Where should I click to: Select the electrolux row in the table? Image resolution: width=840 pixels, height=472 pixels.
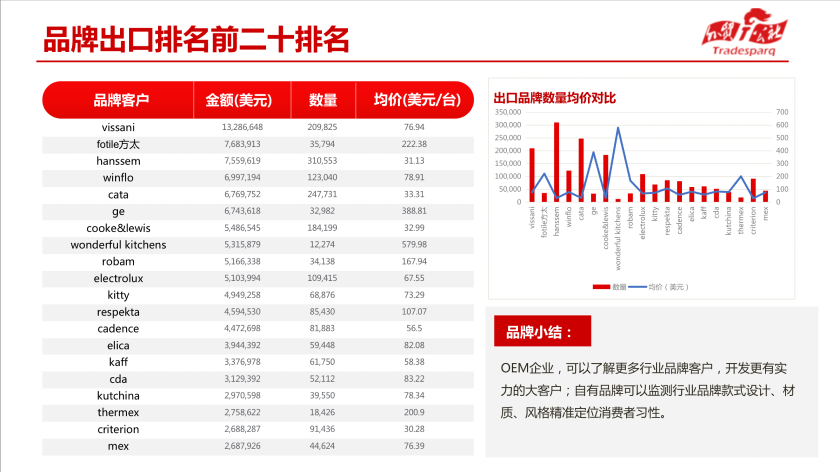[x=118, y=278]
